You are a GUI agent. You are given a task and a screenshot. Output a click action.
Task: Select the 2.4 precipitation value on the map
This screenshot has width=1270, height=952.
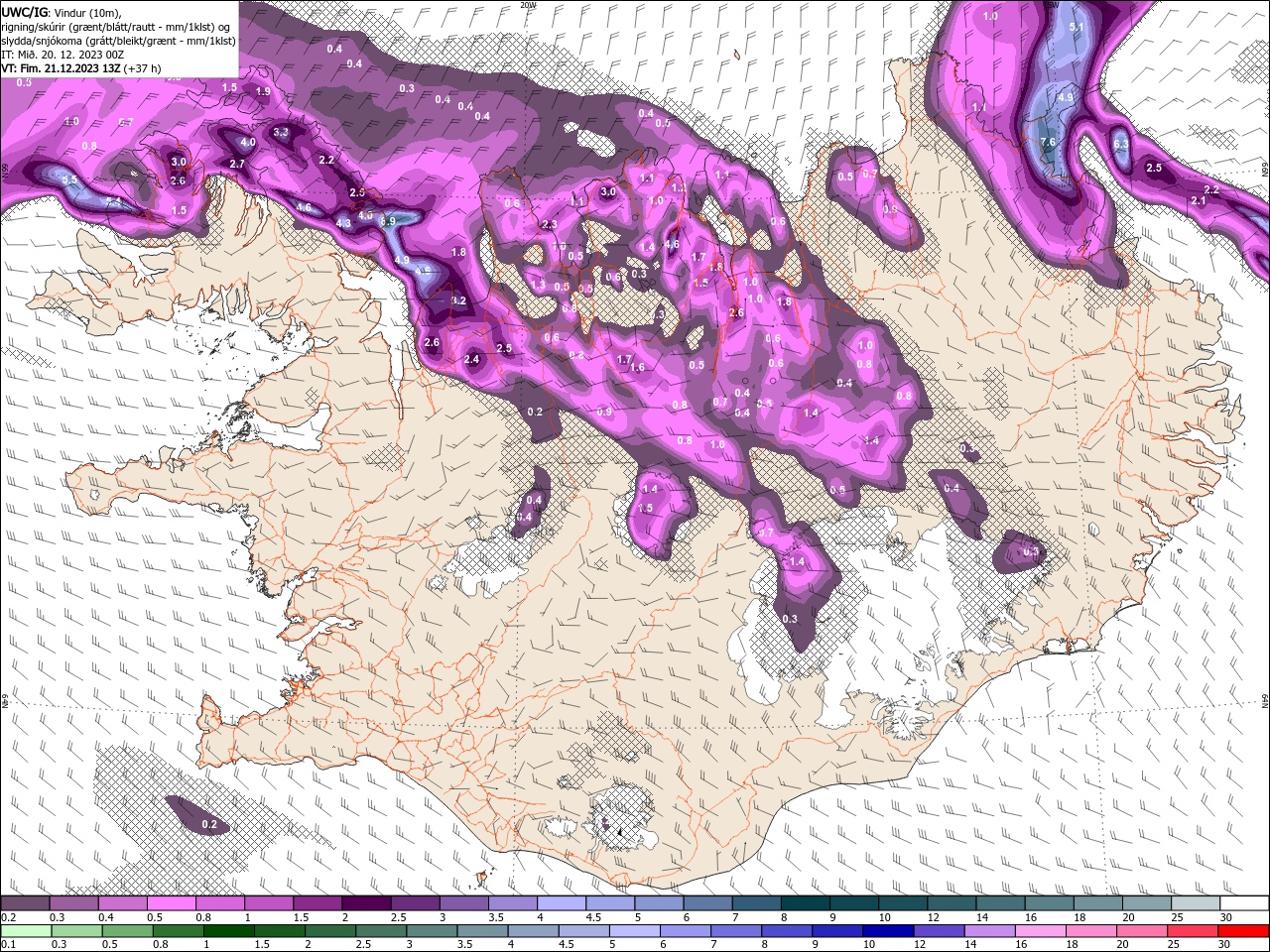(472, 359)
